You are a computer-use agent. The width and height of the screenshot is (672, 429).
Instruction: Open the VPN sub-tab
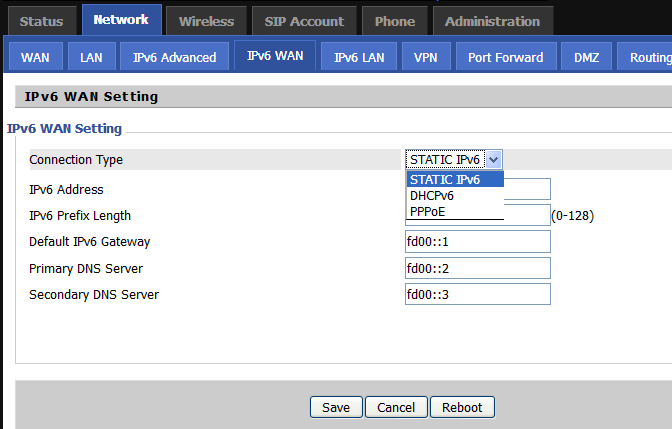pyautogui.click(x=425, y=57)
